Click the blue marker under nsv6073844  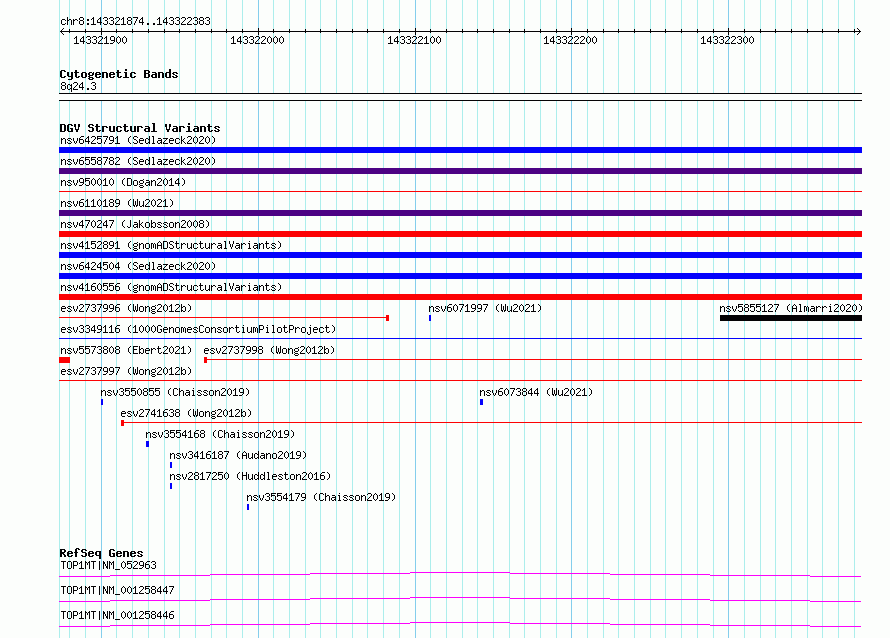481,402
